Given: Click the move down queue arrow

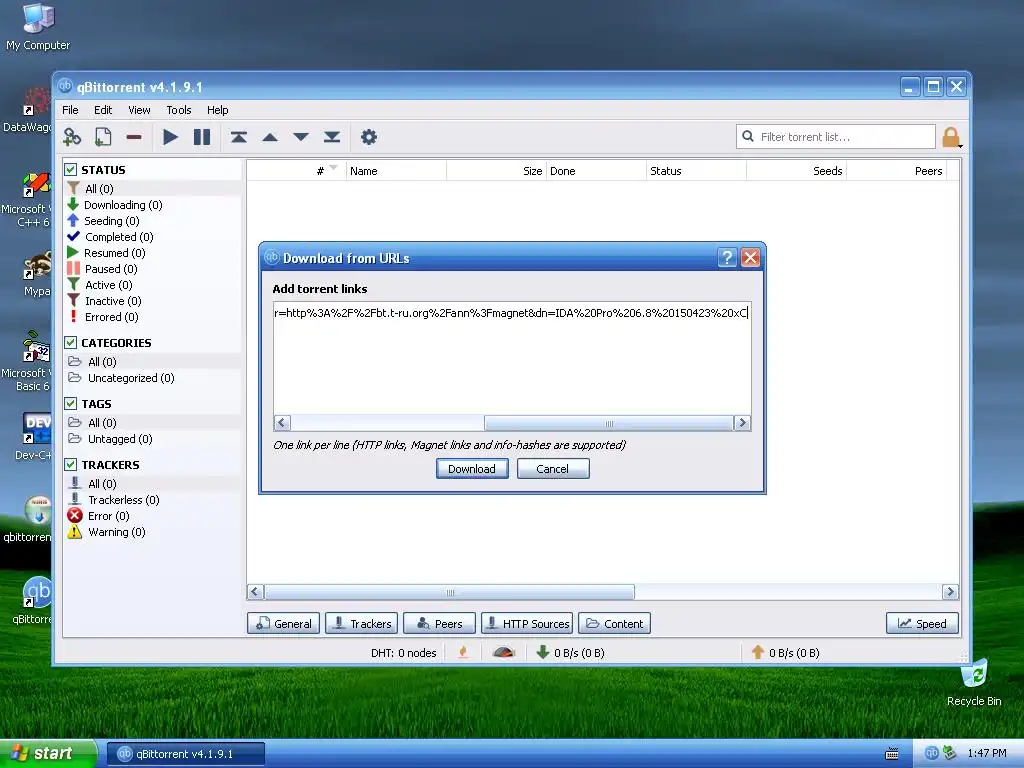Looking at the screenshot, I should 301,137.
